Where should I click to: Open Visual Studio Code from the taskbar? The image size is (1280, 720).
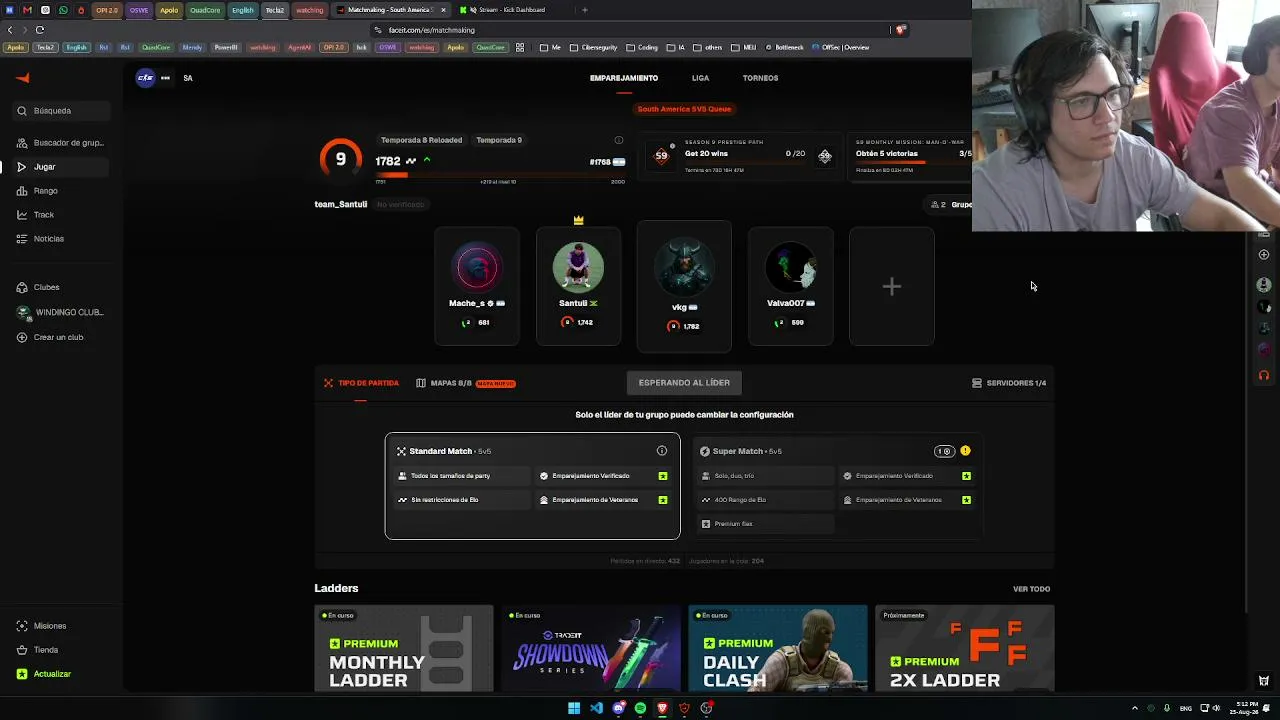(x=596, y=709)
